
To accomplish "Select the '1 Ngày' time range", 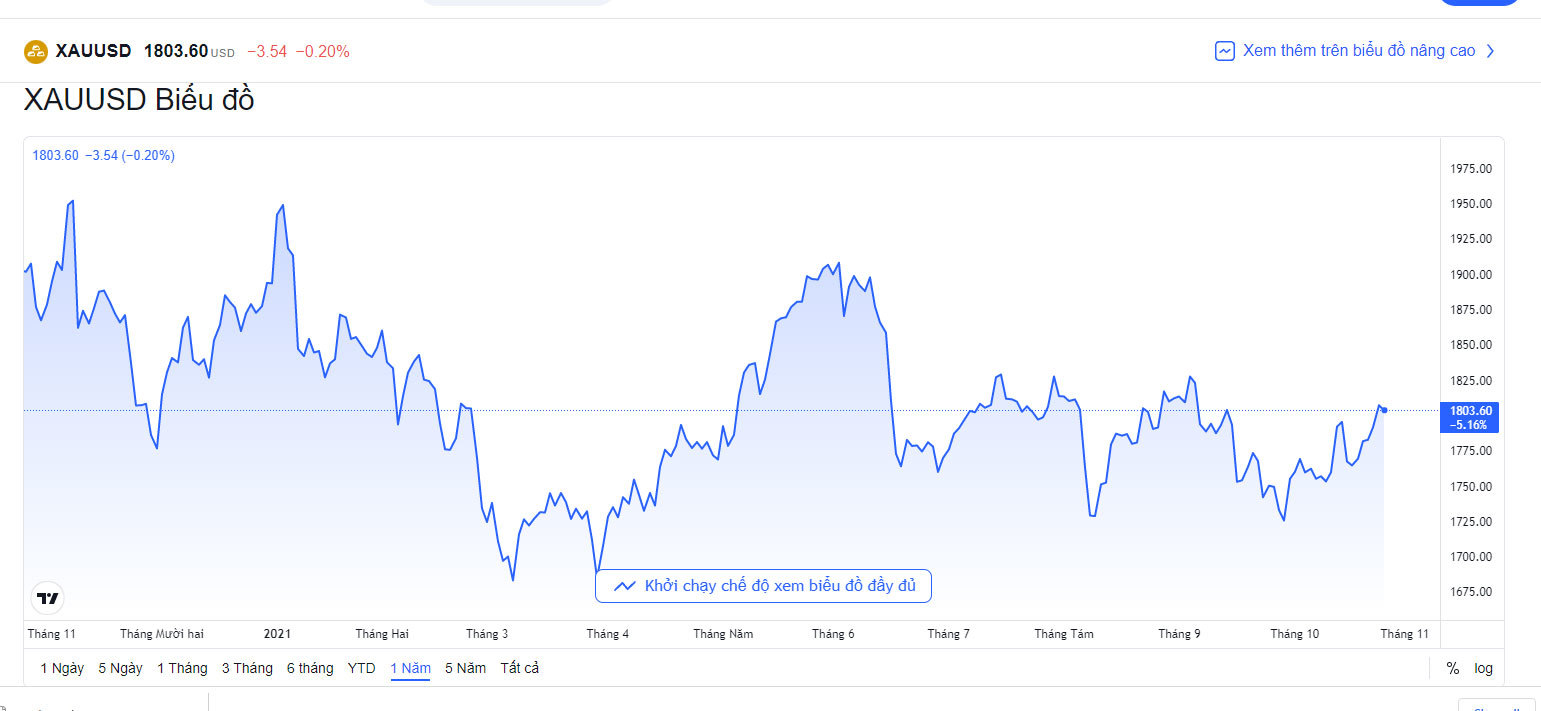I will [62, 668].
